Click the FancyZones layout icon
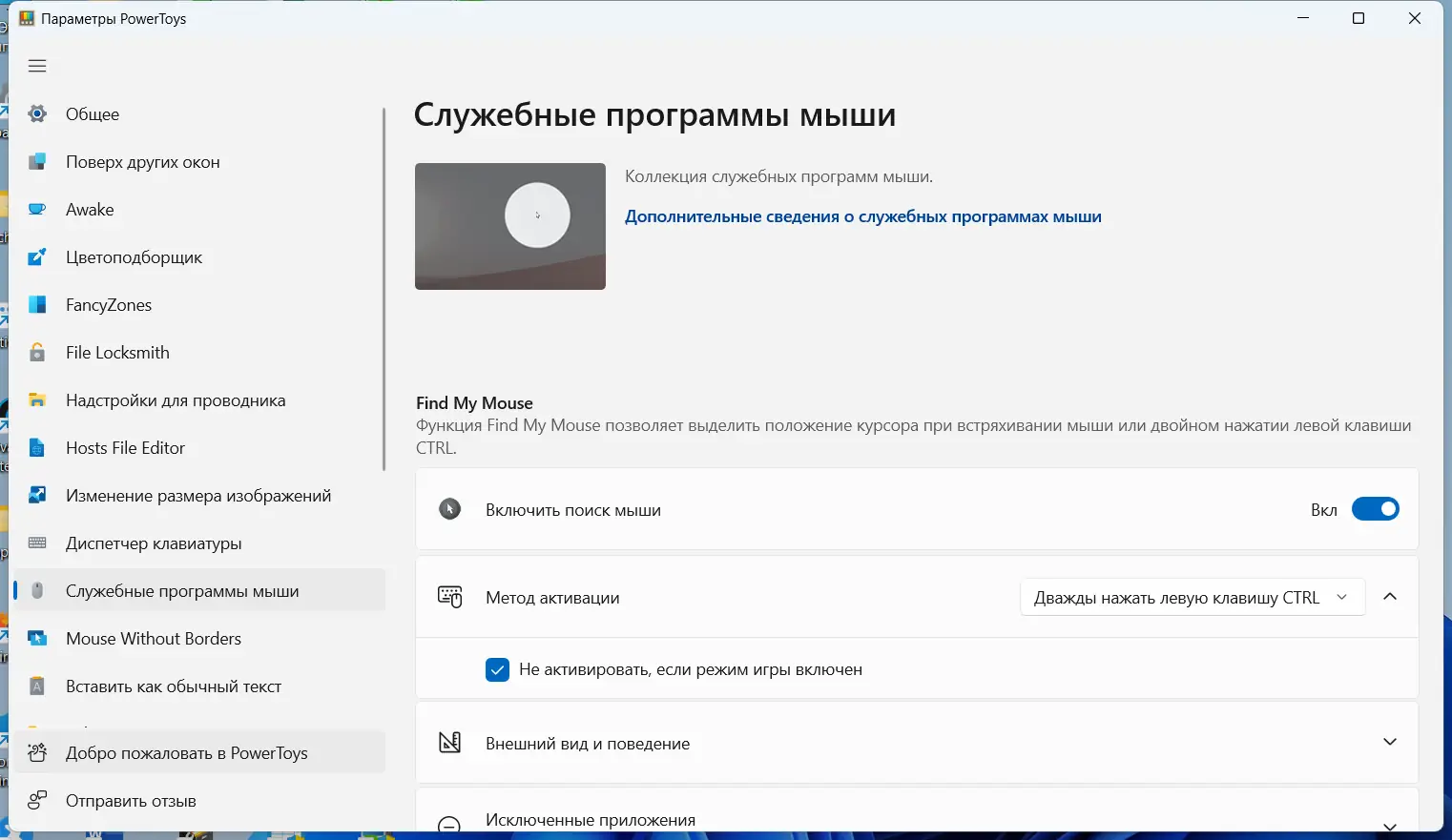Screen dimensions: 1452x840 37,305
